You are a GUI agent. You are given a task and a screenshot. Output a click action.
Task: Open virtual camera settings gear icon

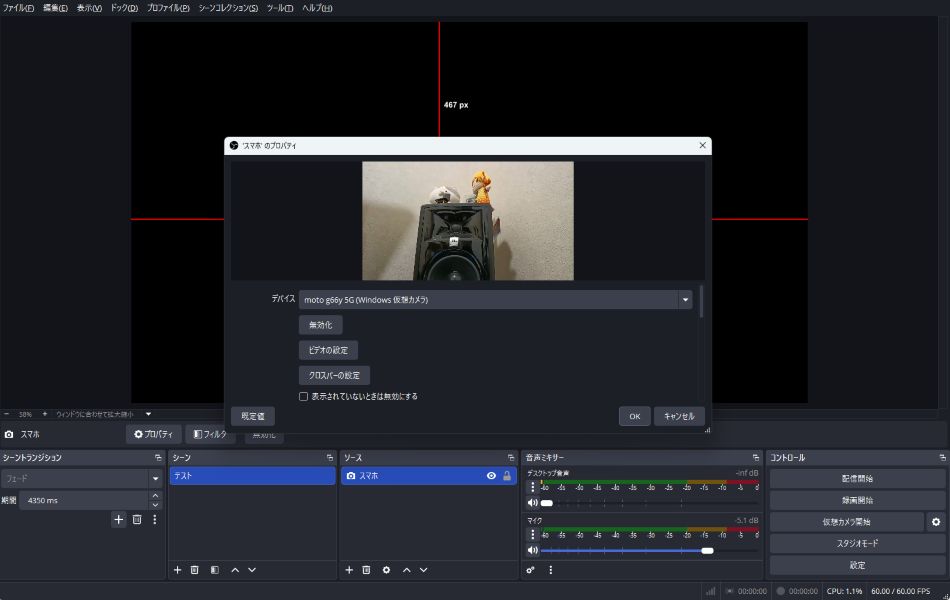coord(936,522)
